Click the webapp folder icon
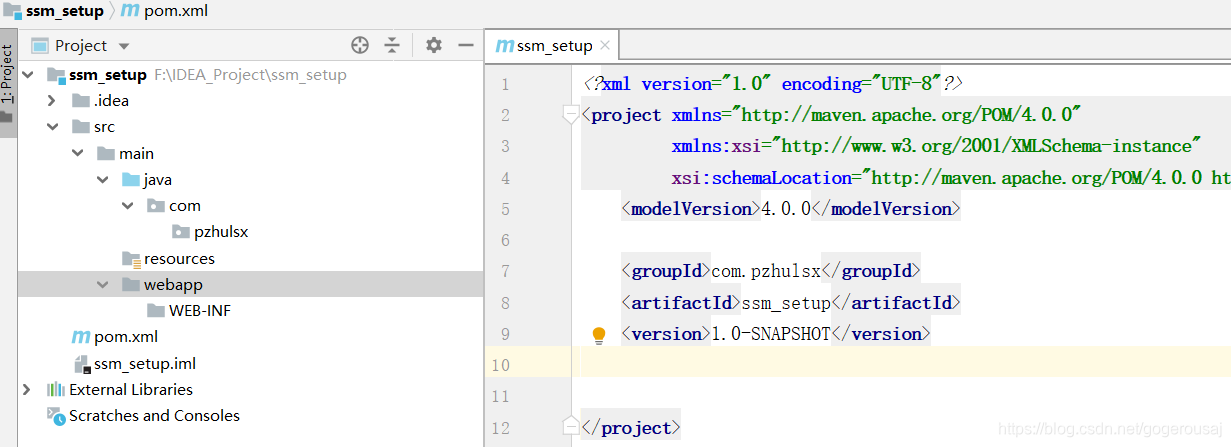Image resolution: width=1231 pixels, height=447 pixels. point(130,285)
